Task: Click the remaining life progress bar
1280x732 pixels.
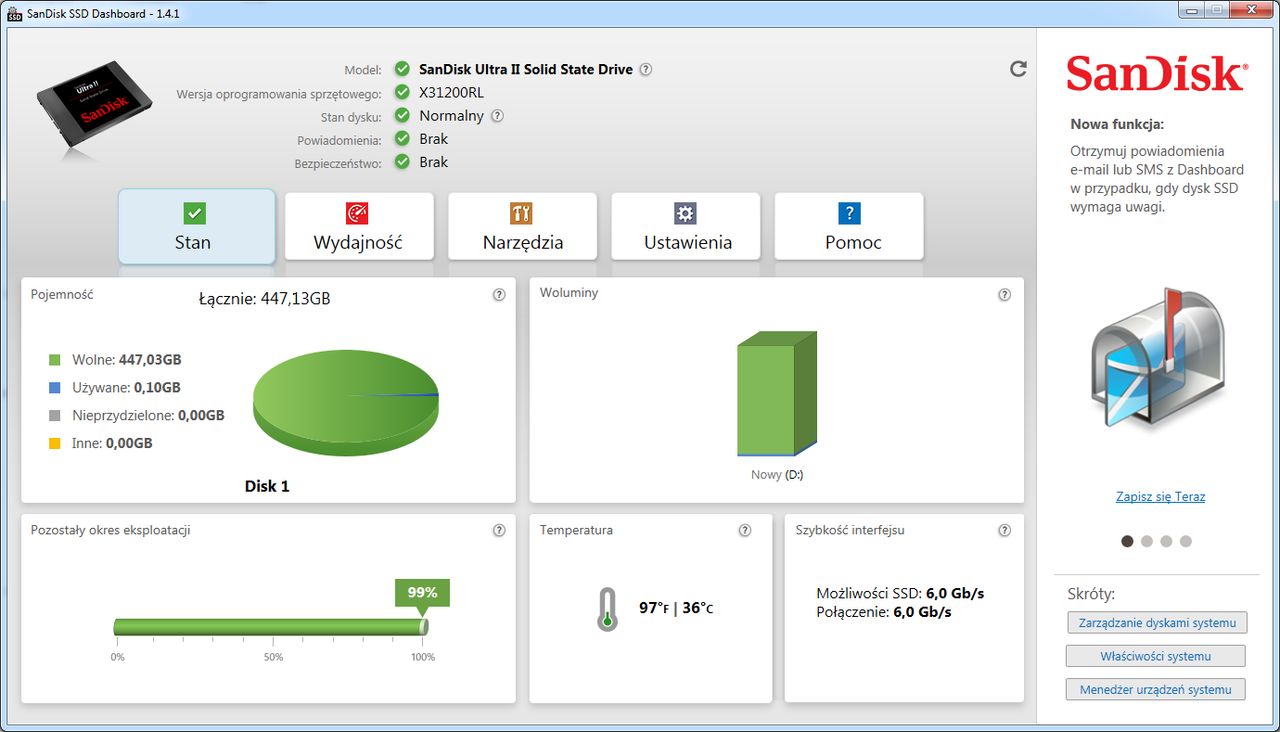Action: 271,627
